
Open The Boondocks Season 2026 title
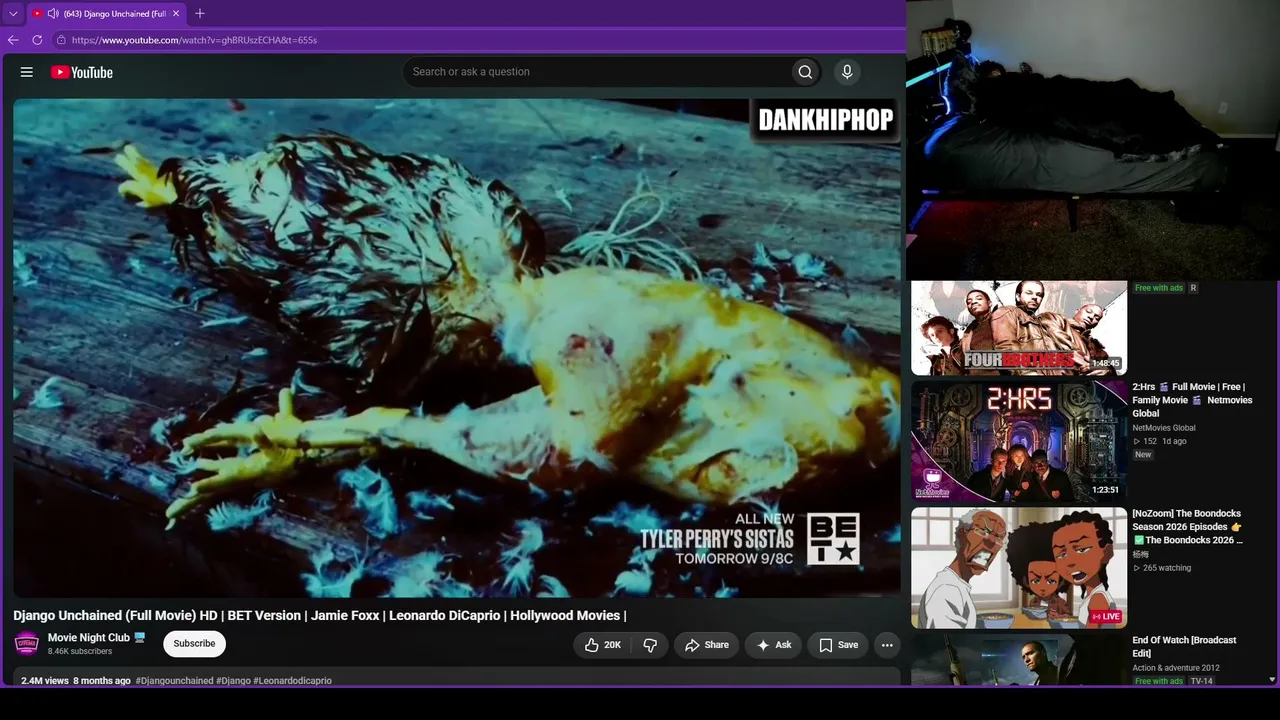click(x=1188, y=527)
